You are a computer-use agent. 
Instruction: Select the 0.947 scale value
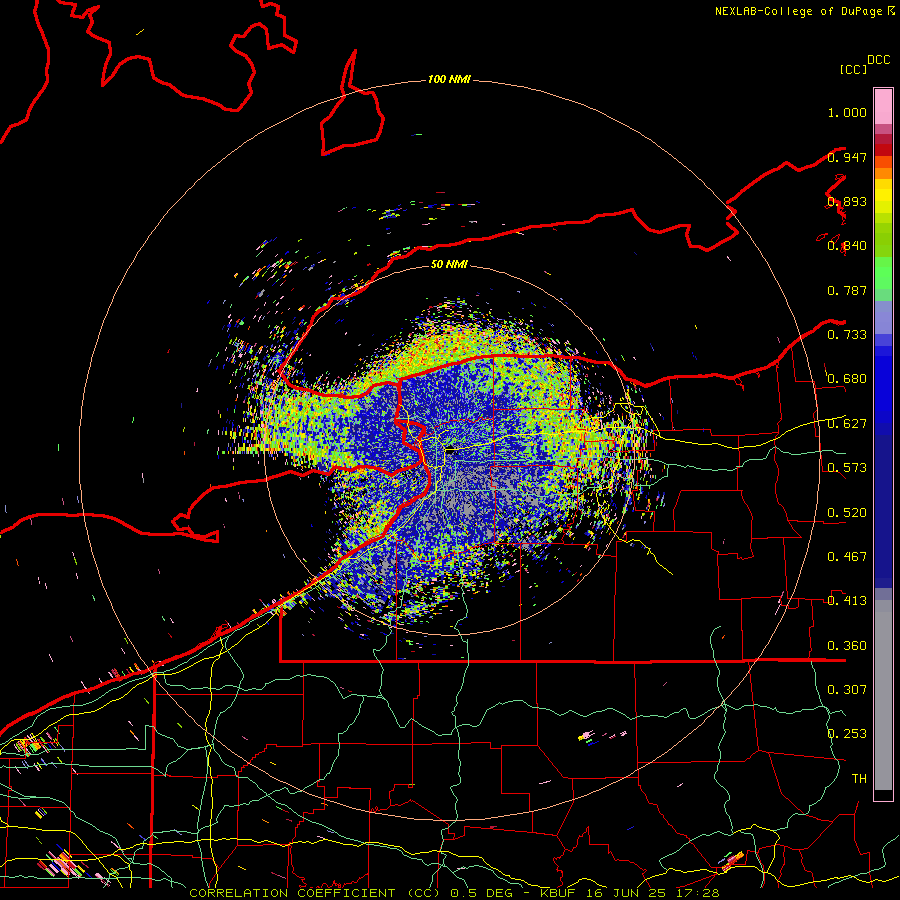click(847, 157)
